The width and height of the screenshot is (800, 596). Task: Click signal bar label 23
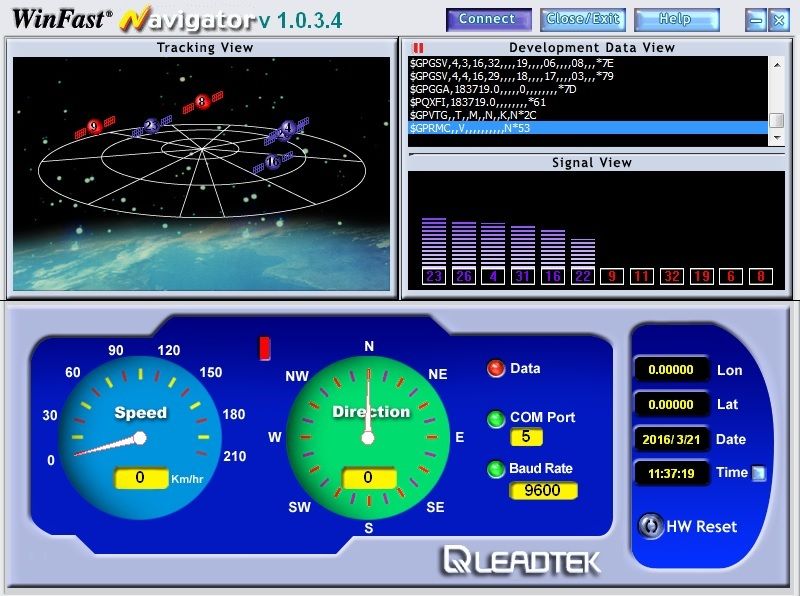434,276
